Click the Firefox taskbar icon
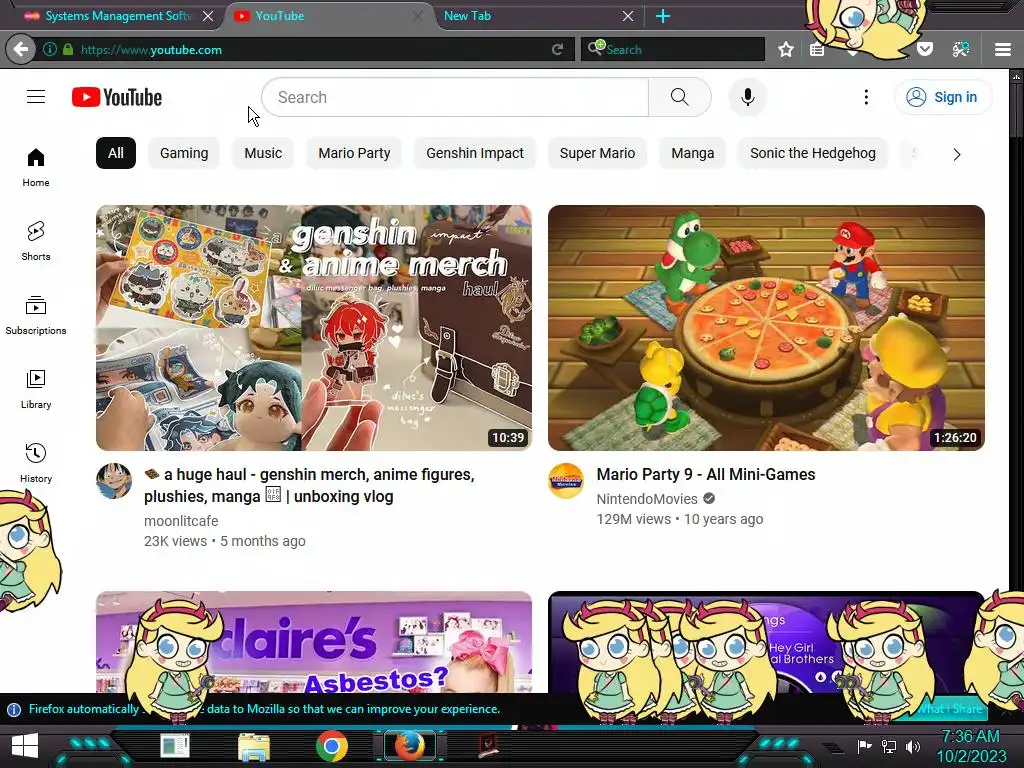The width and height of the screenshot is (1024, 768). 409,746
